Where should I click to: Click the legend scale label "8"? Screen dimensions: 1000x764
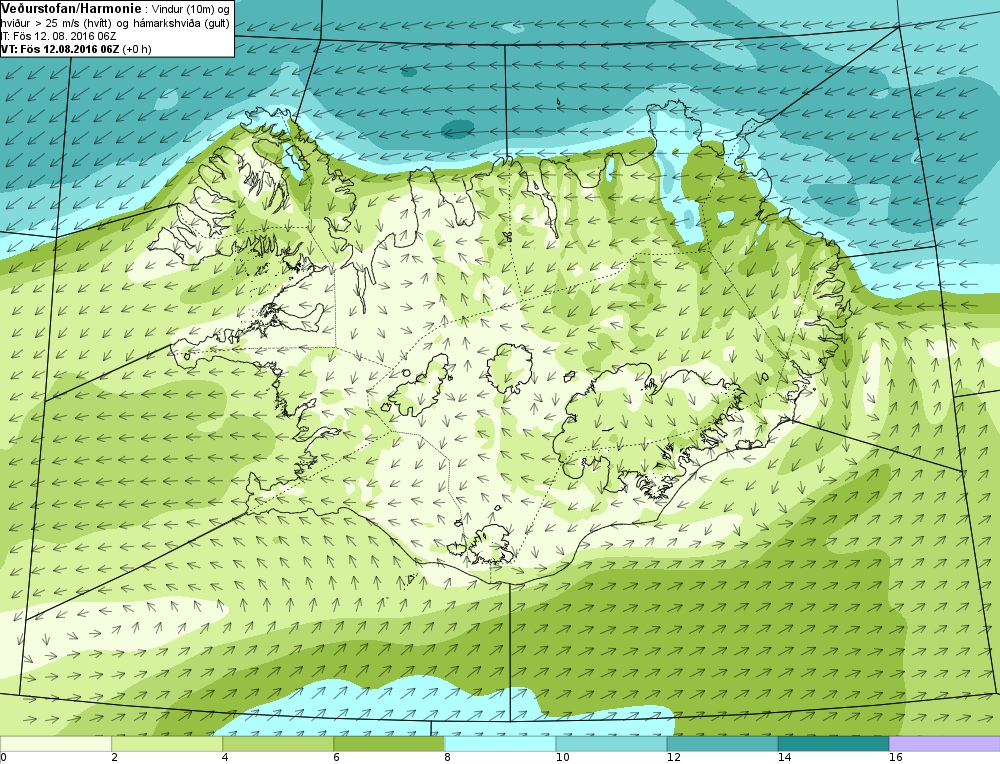[447, 758]
